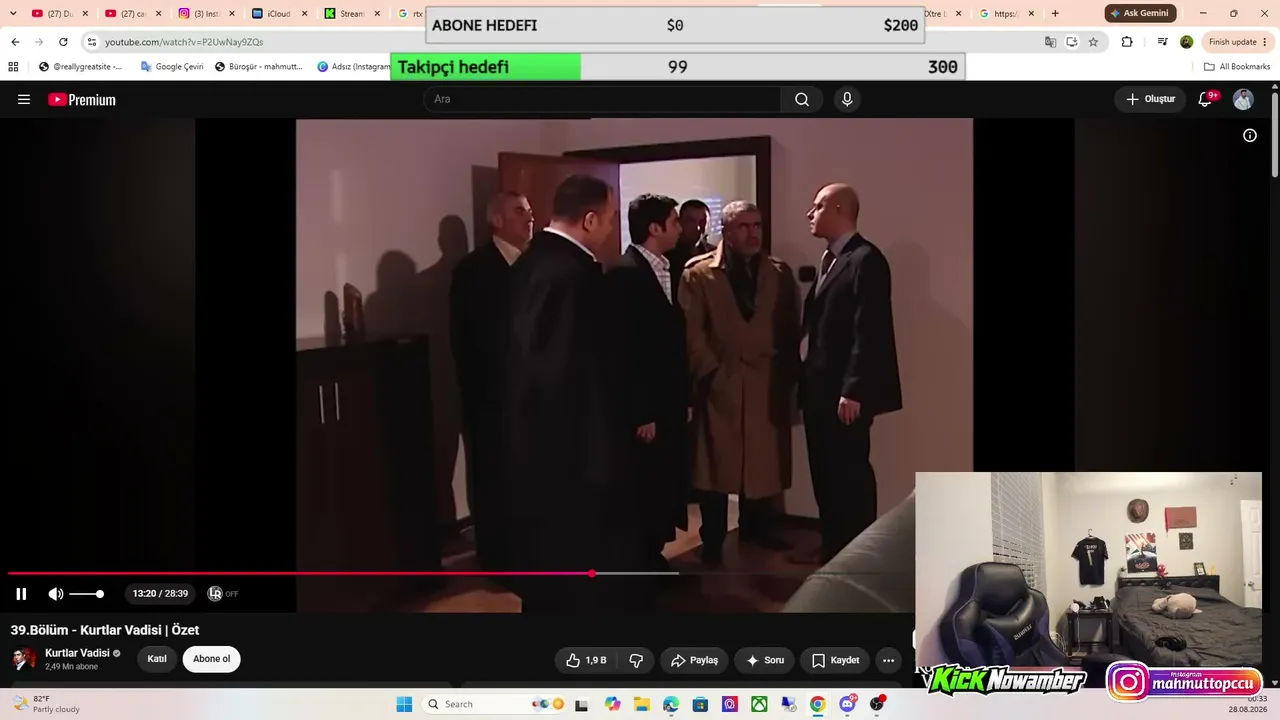
Task: Adjust the volume slider in the player
Action: [86, 594]
